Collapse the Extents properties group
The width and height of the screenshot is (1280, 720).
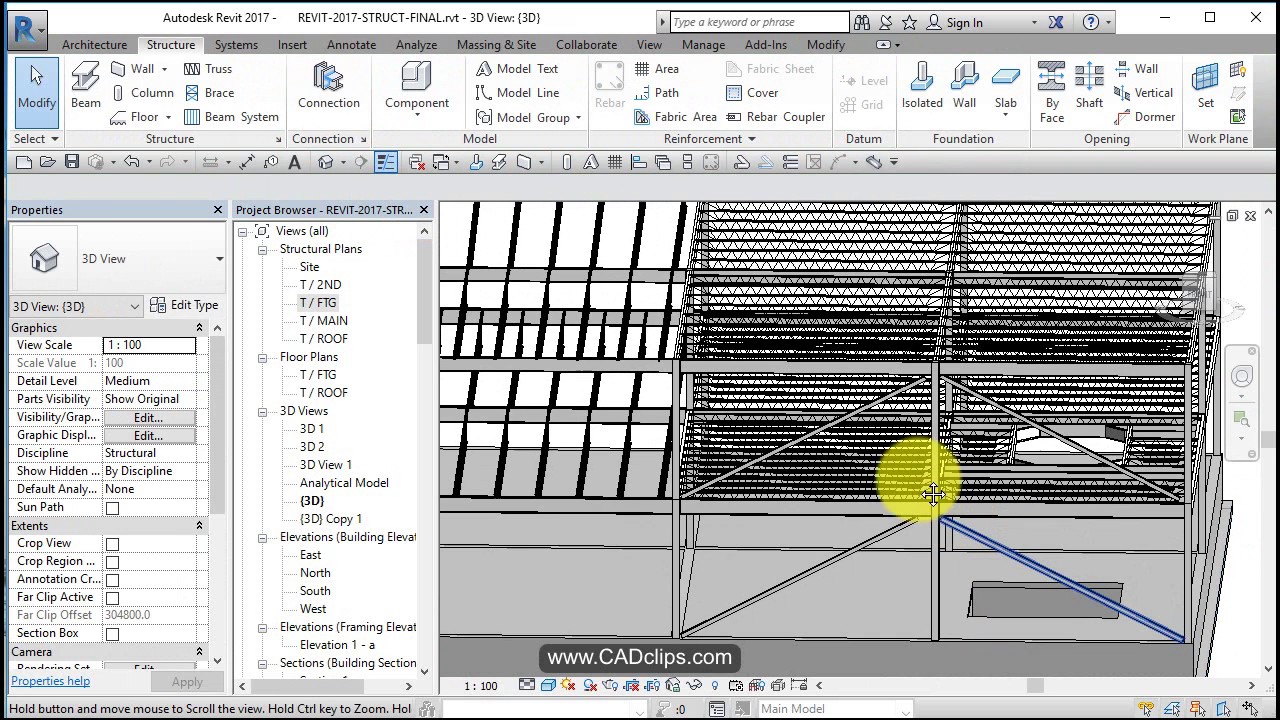click(199, 526)
